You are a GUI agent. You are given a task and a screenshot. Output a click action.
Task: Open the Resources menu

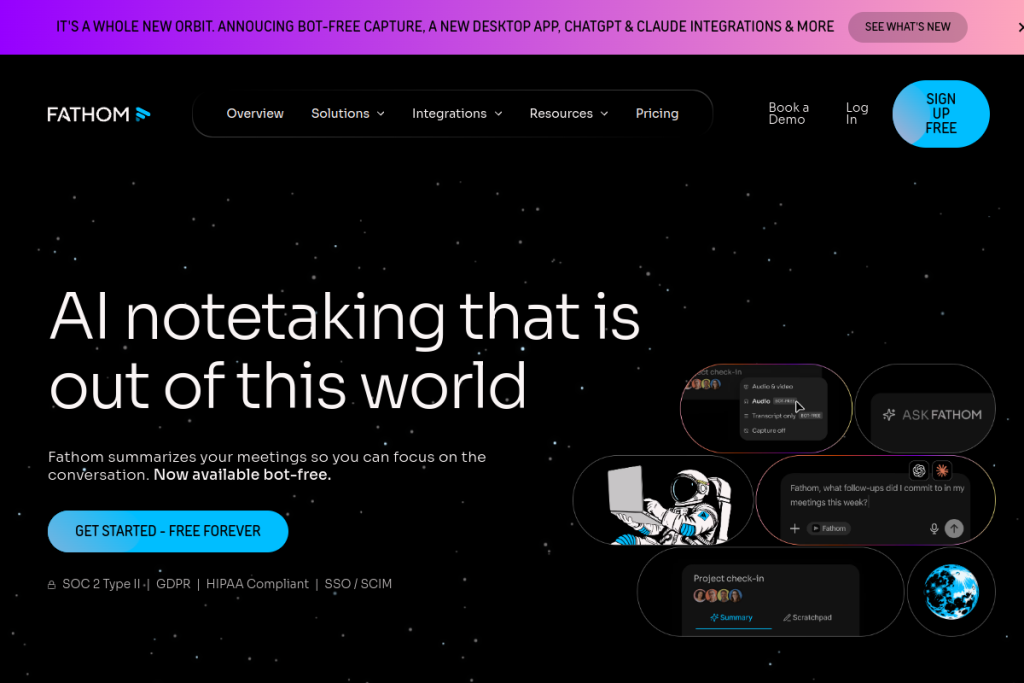tap(568, 114)
